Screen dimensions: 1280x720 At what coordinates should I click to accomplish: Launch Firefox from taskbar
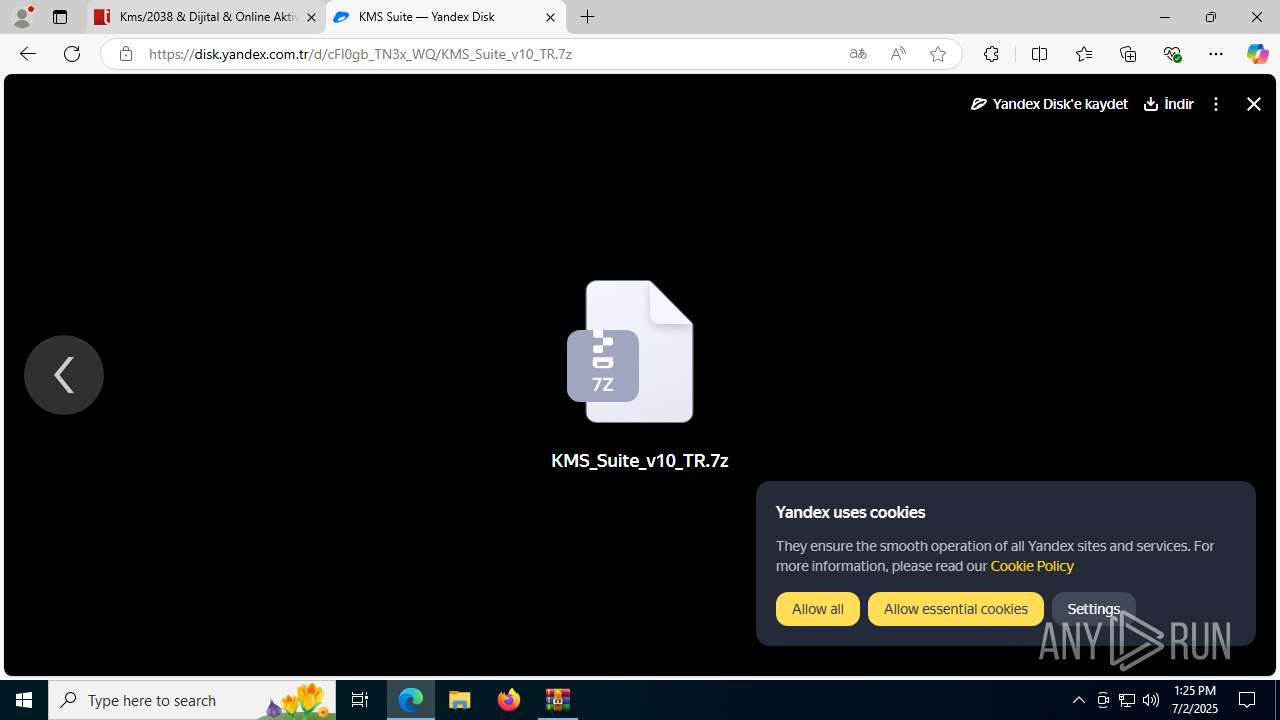point(509,700)
